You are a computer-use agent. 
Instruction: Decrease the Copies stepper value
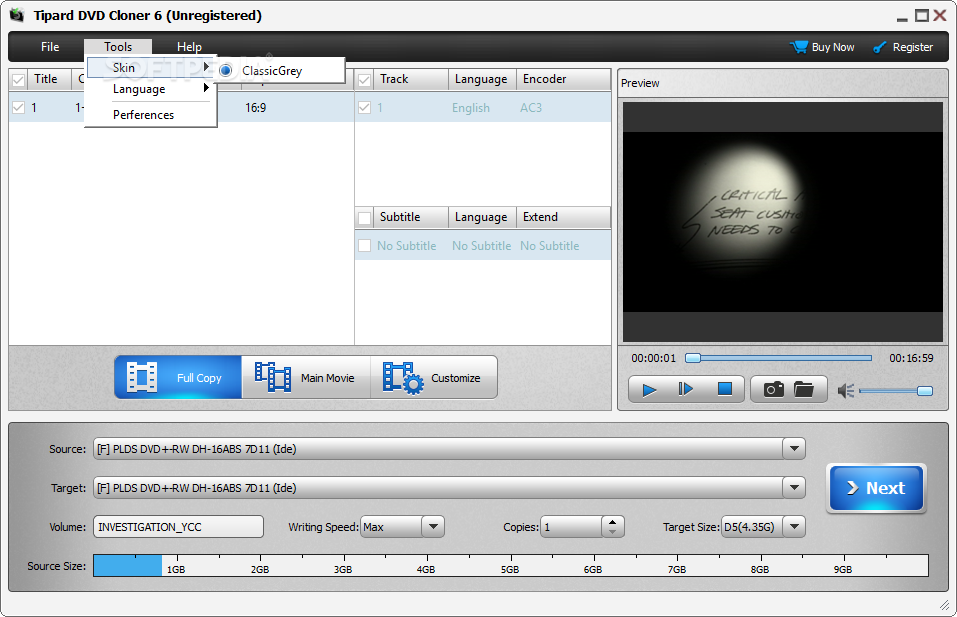click(613, 532)
